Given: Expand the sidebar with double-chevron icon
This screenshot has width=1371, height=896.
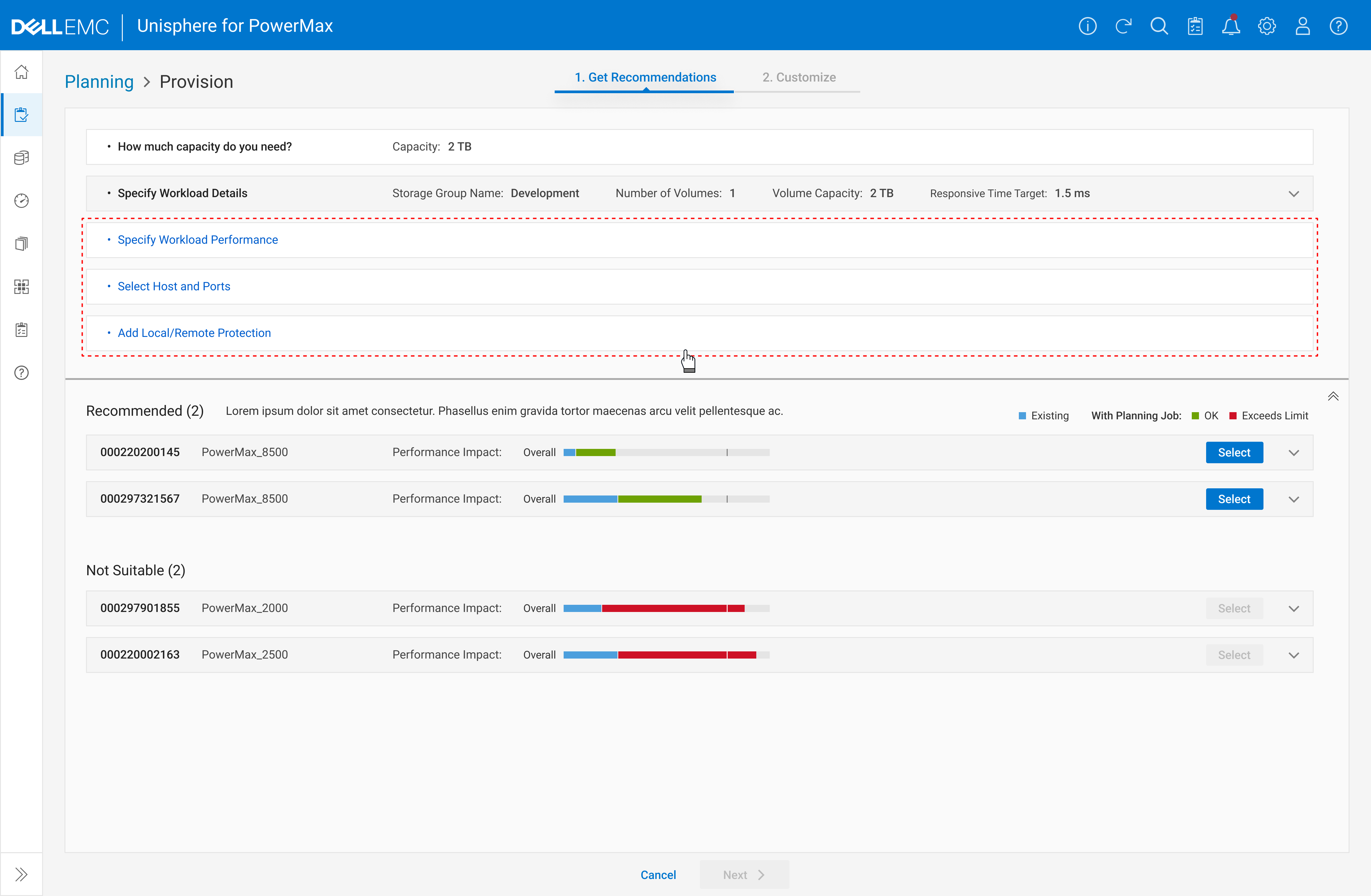Looking at the screenshot, I should pyautogui.click(x=21, y=874).
